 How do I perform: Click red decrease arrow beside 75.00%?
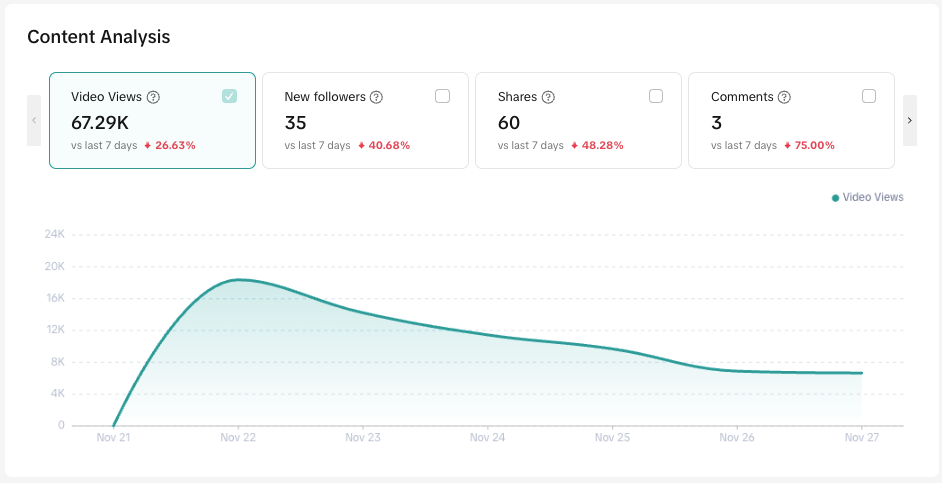[x=788, y=145]
